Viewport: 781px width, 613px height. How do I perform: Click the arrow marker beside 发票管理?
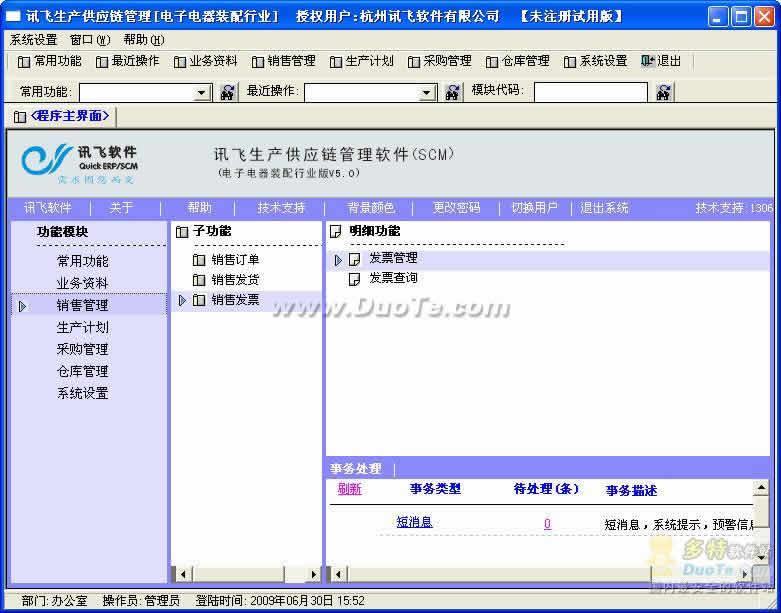coord(338,260)
